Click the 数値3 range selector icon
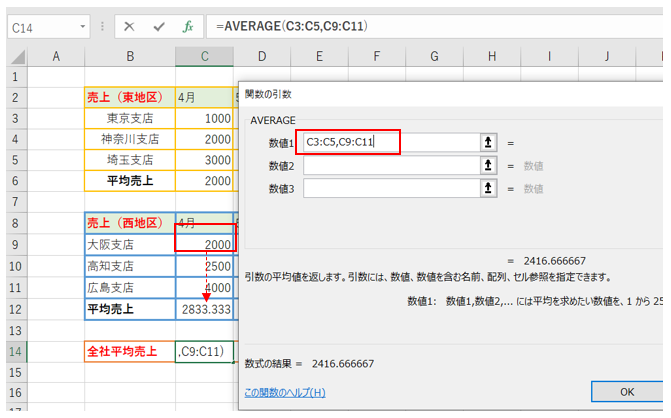 pyautogui.click(x=487, y=188)
